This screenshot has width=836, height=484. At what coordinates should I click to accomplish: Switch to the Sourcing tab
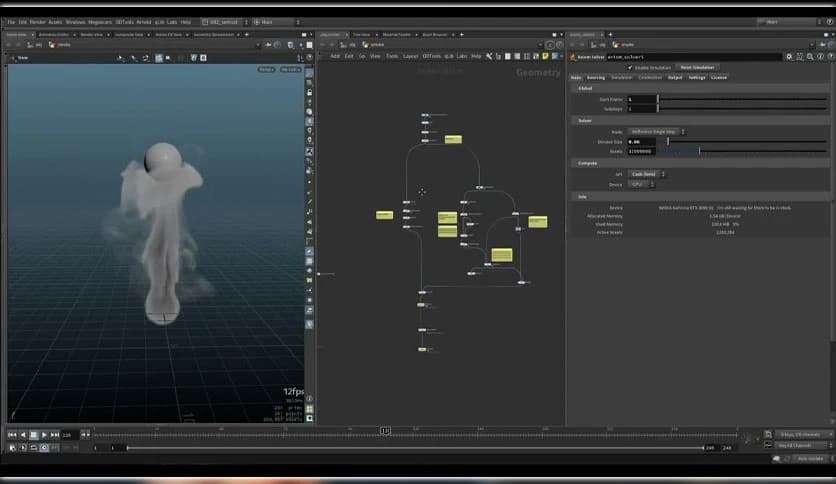tap(596, 77)
